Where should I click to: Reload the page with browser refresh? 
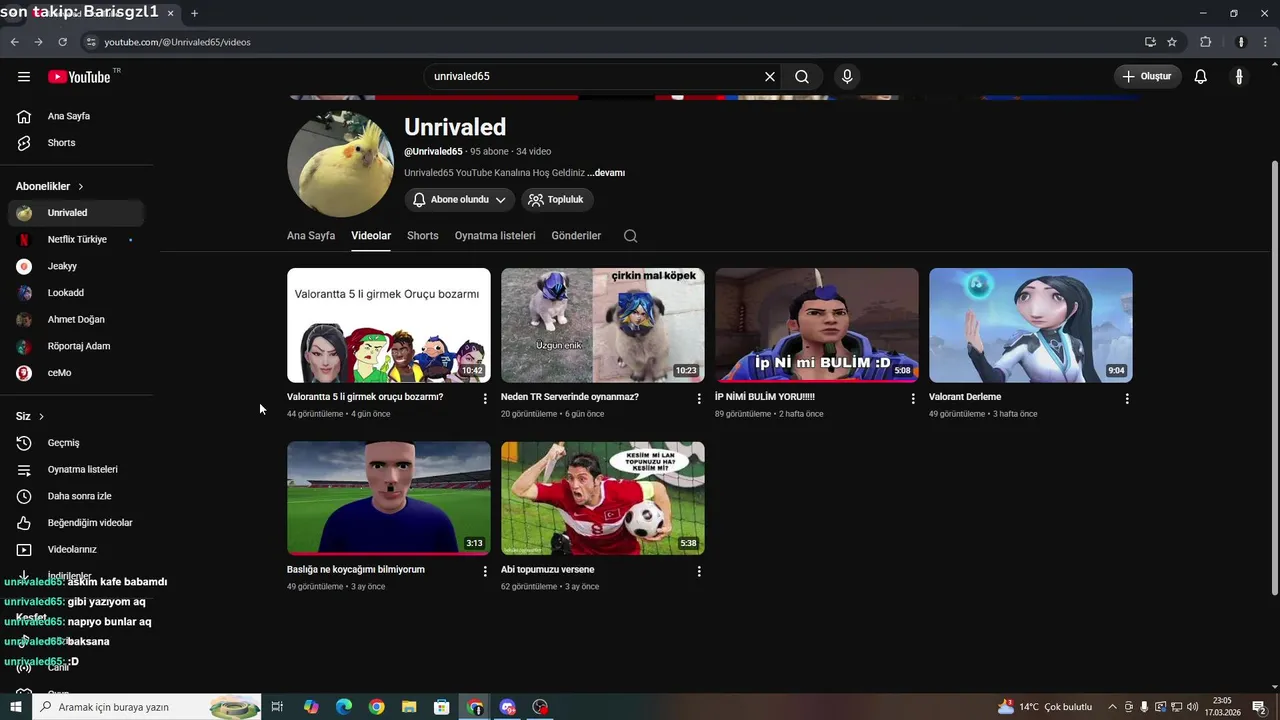click(x=62, y=42)
